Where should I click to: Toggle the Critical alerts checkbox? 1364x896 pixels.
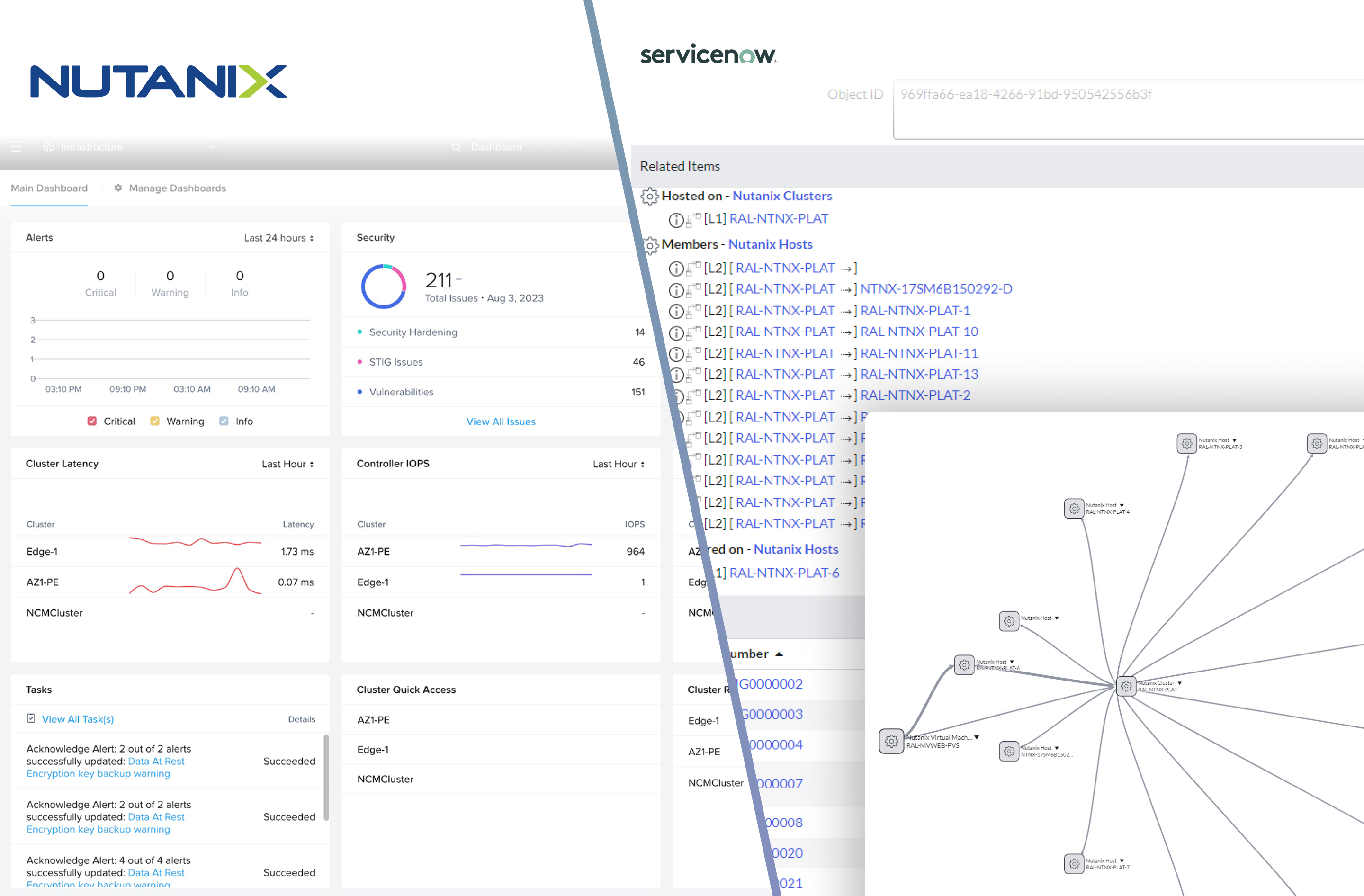tap(92, 421)
